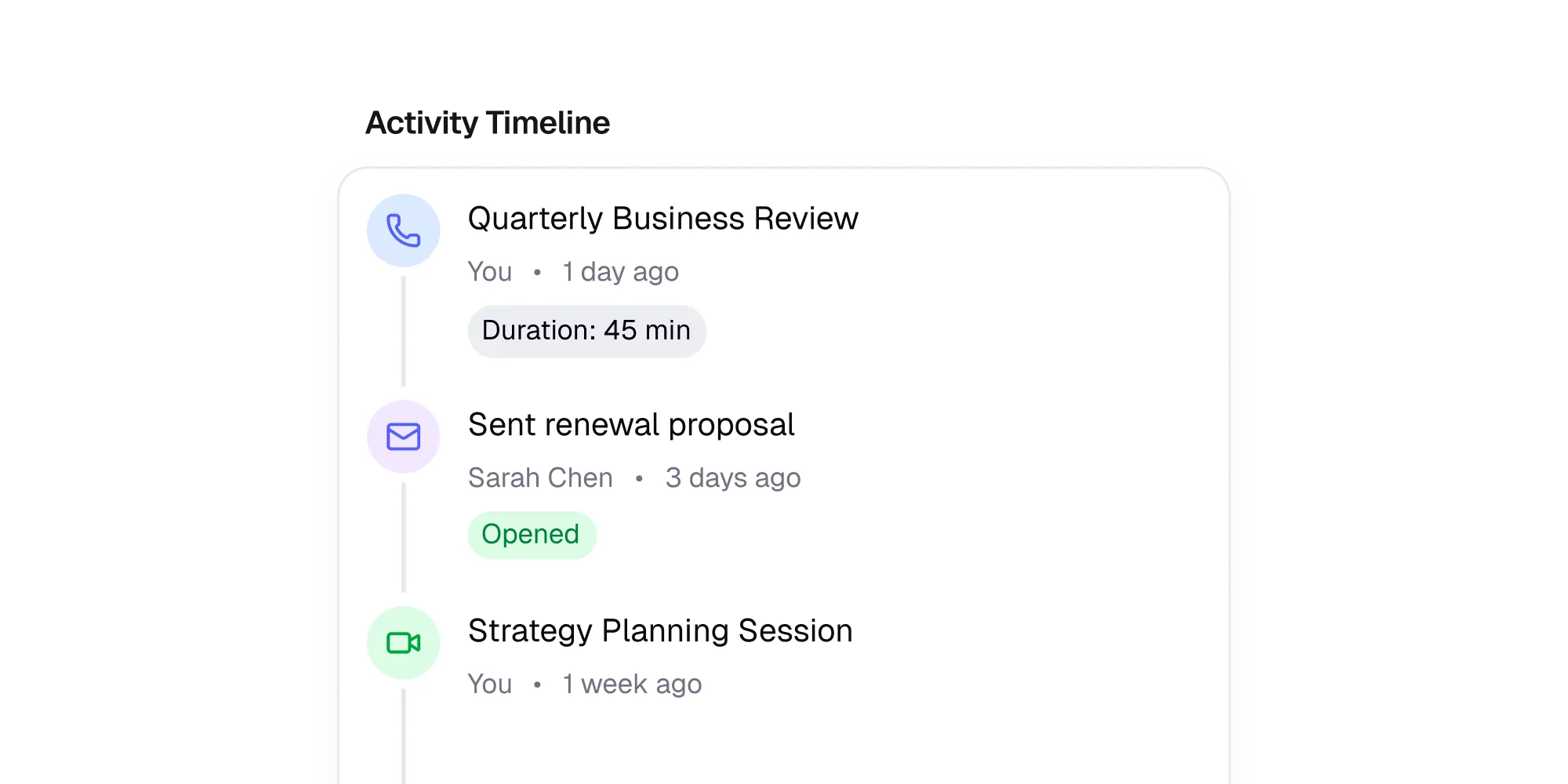Click the green Opened status pill
This screenshot has width=1568, height=784.
point(532,534)
